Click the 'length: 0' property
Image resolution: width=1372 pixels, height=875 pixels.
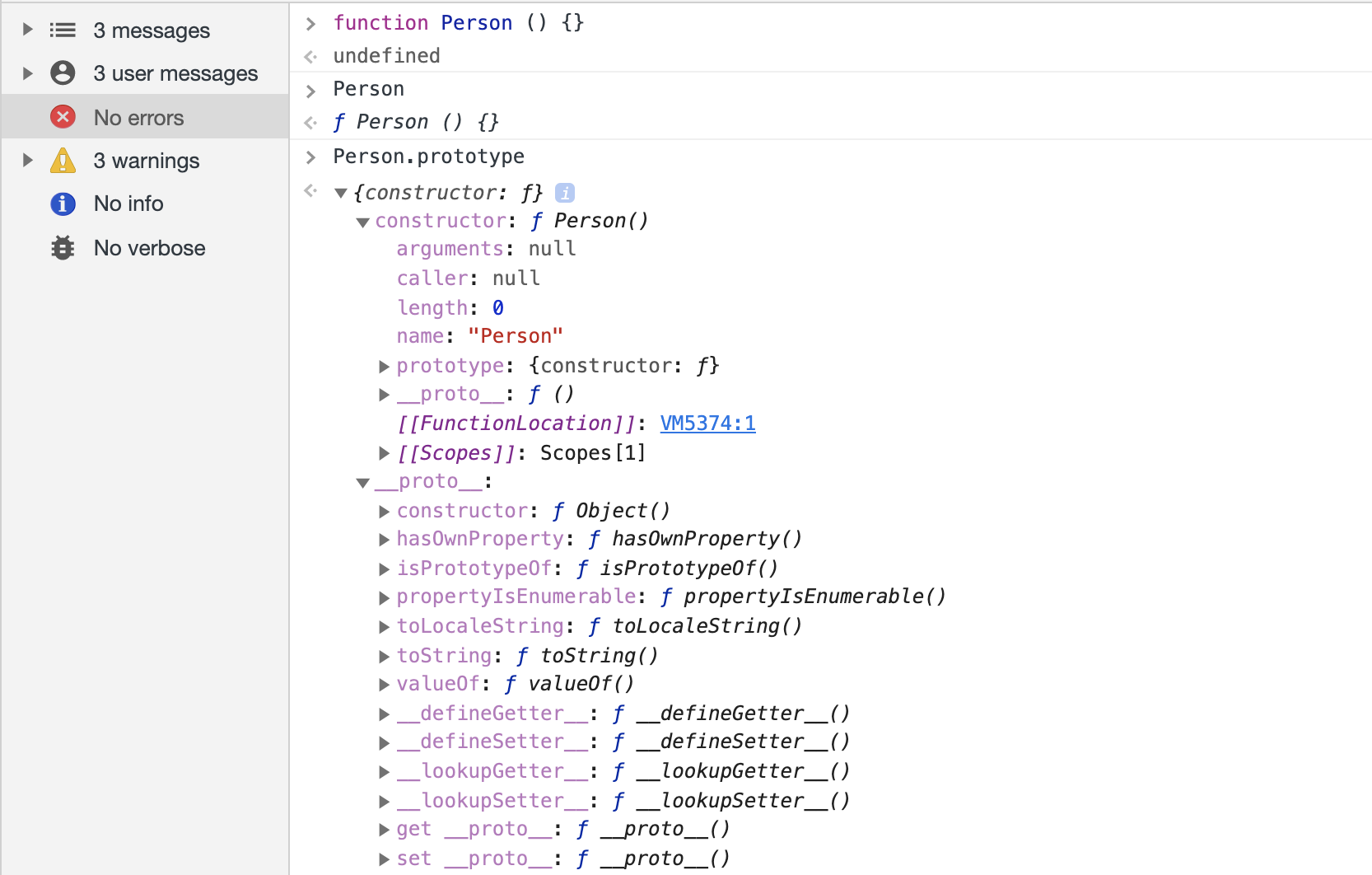450,308
